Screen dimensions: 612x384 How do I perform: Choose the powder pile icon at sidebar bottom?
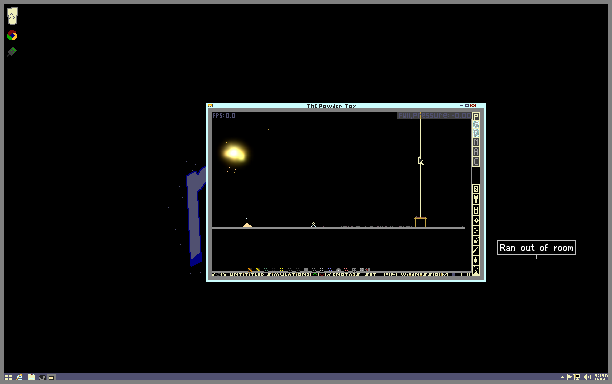click(476, 270)
